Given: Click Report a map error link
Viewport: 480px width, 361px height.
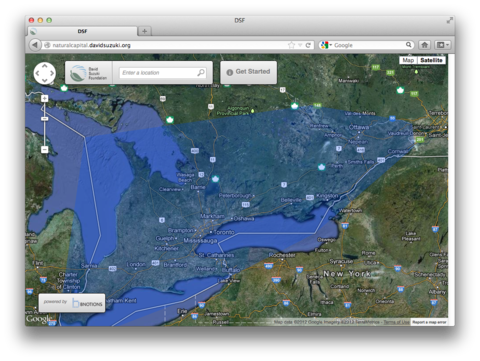Looking at the screenshot, I should (429, 322).
